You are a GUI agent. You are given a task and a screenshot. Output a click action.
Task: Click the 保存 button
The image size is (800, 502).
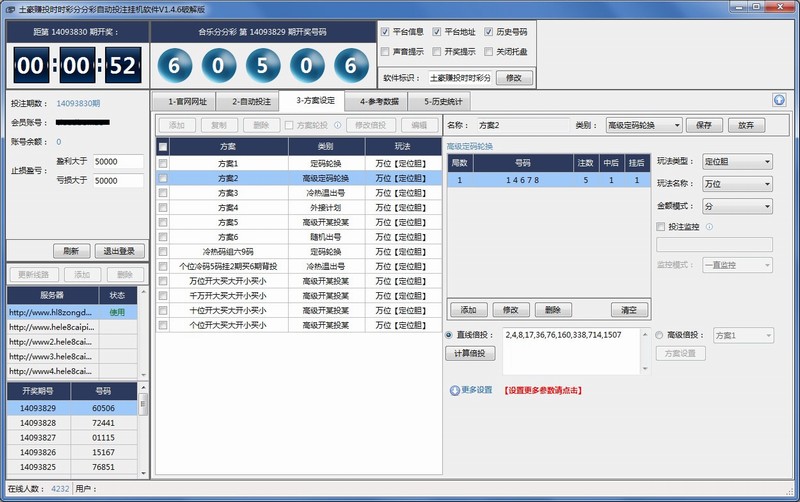[704, 125]
